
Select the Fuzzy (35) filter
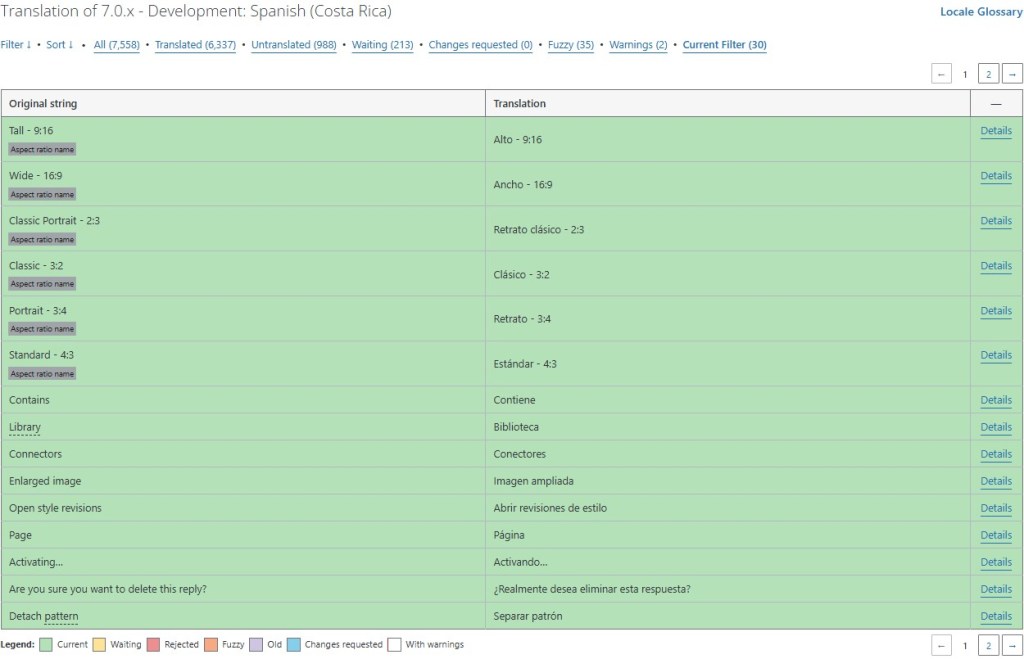pyautogui.click(x=571, y=45)
